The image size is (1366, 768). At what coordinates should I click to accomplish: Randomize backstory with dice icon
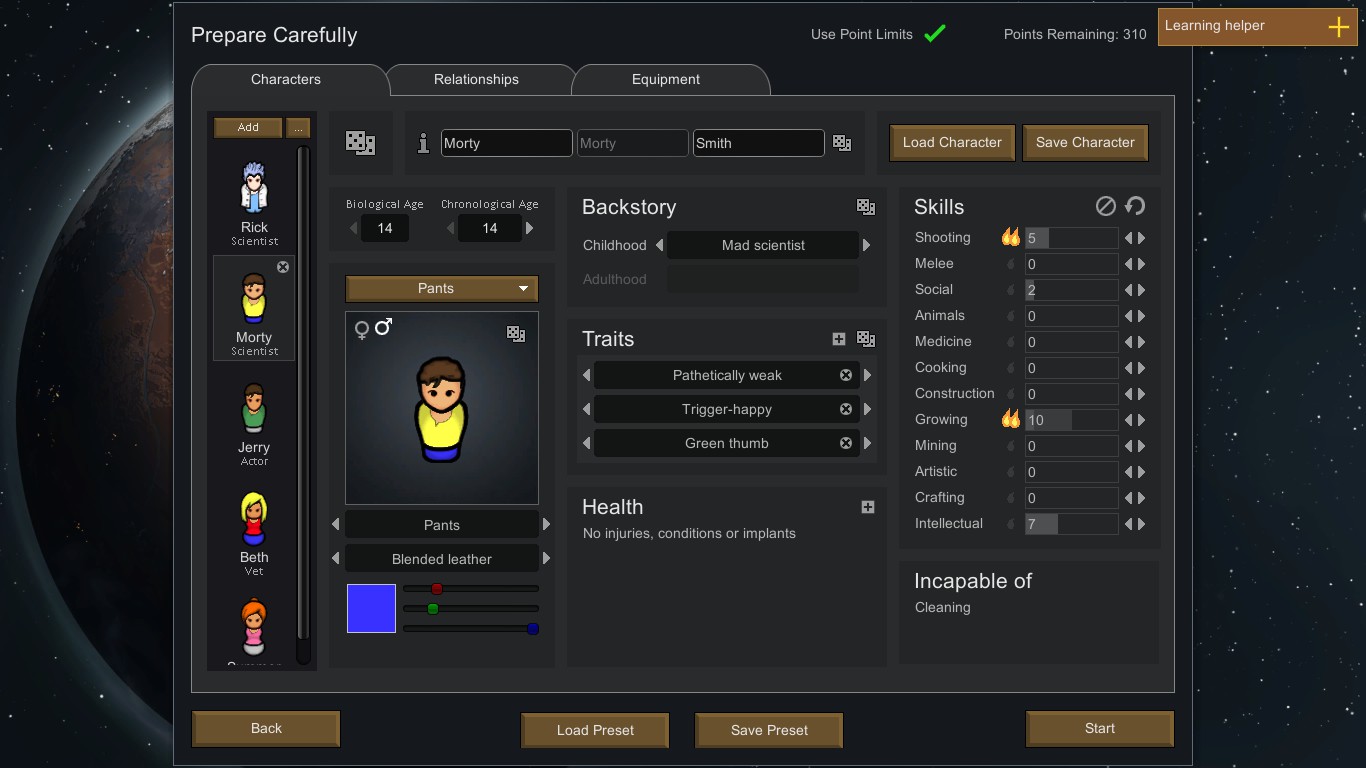(866, 207)
